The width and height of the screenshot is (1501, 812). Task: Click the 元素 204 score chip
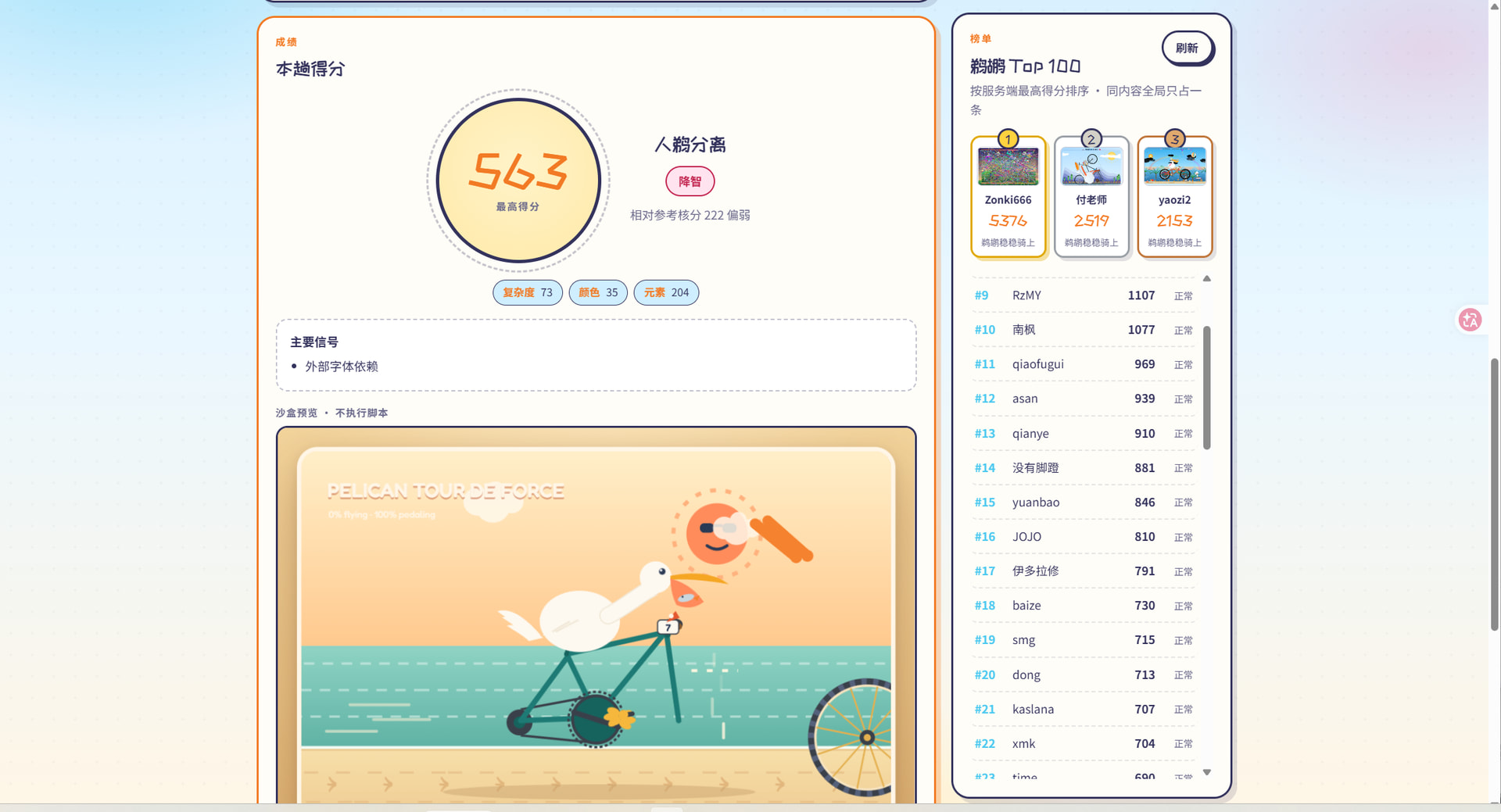click(666, 292)
